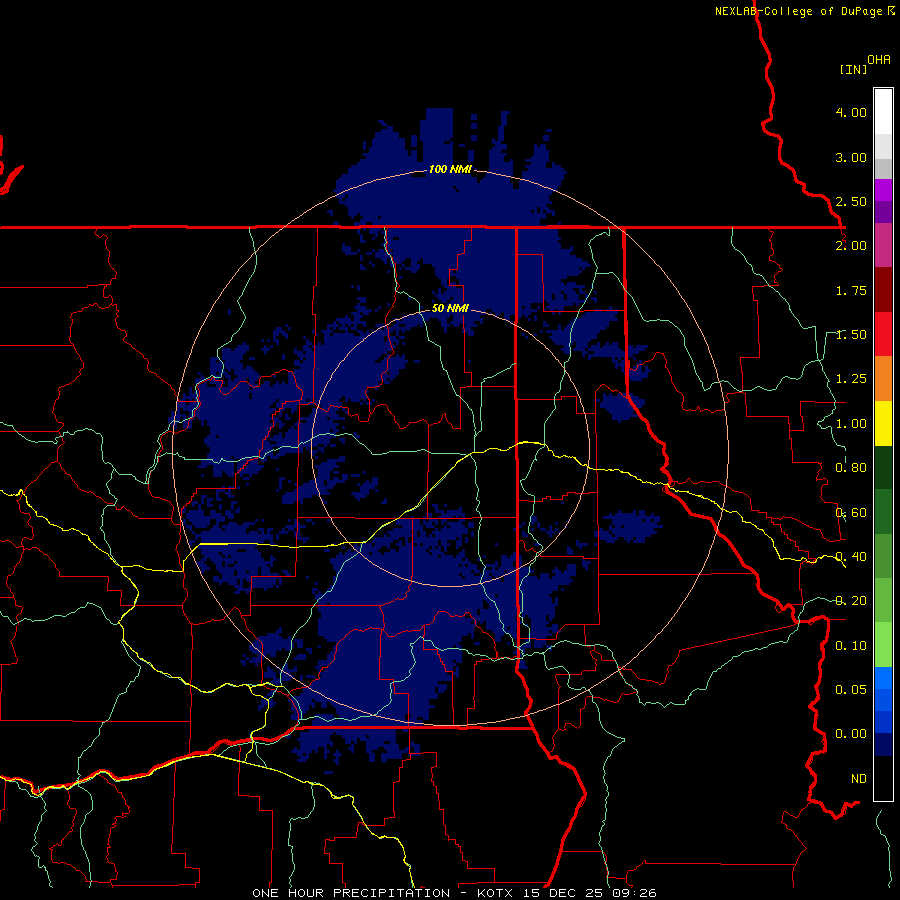Image resolution: width=900 pixels, height=900 pixels.
Task: Select the pink 2.00 legend swatch
Action: (883, 246)
